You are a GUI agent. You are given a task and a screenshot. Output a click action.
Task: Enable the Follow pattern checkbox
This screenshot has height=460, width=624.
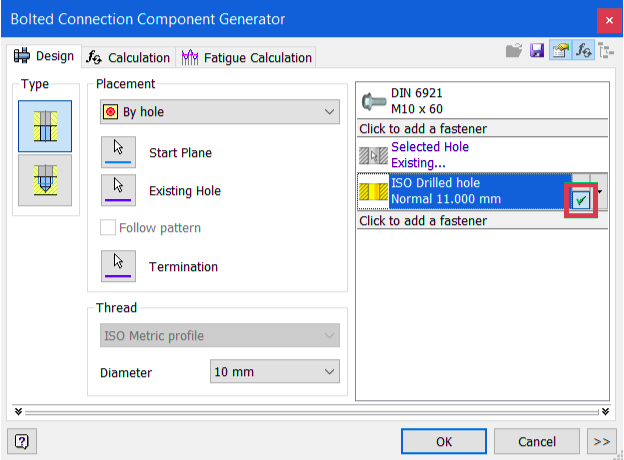(108, 228)
